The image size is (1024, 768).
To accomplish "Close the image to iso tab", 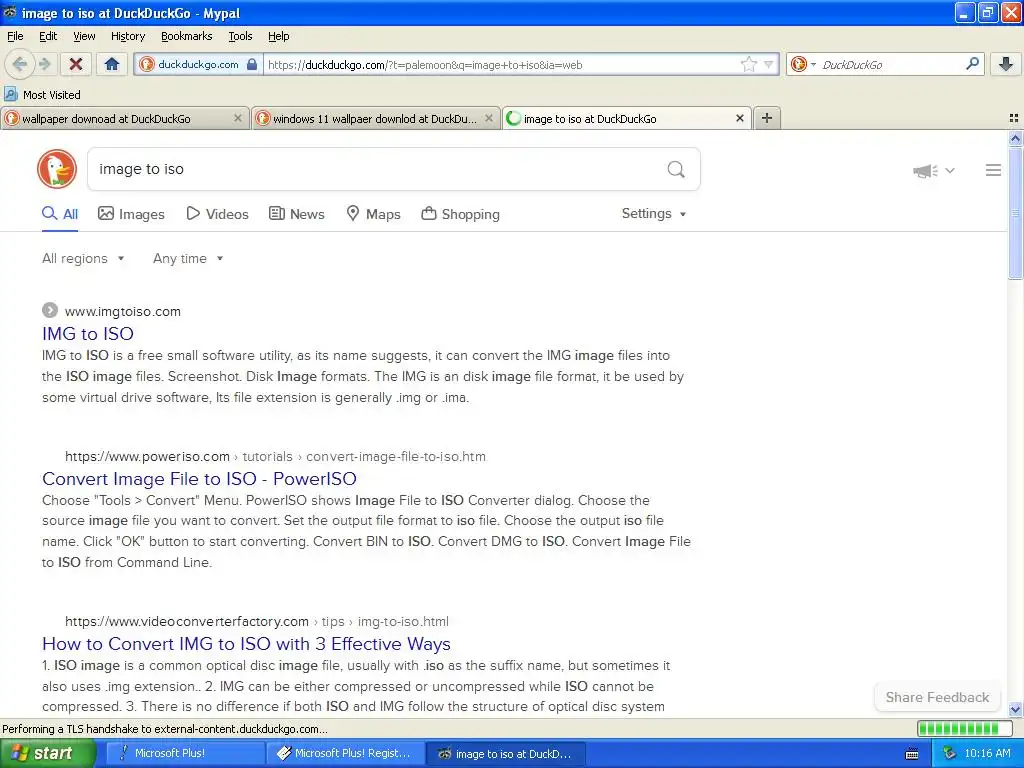I will (739, 118).
